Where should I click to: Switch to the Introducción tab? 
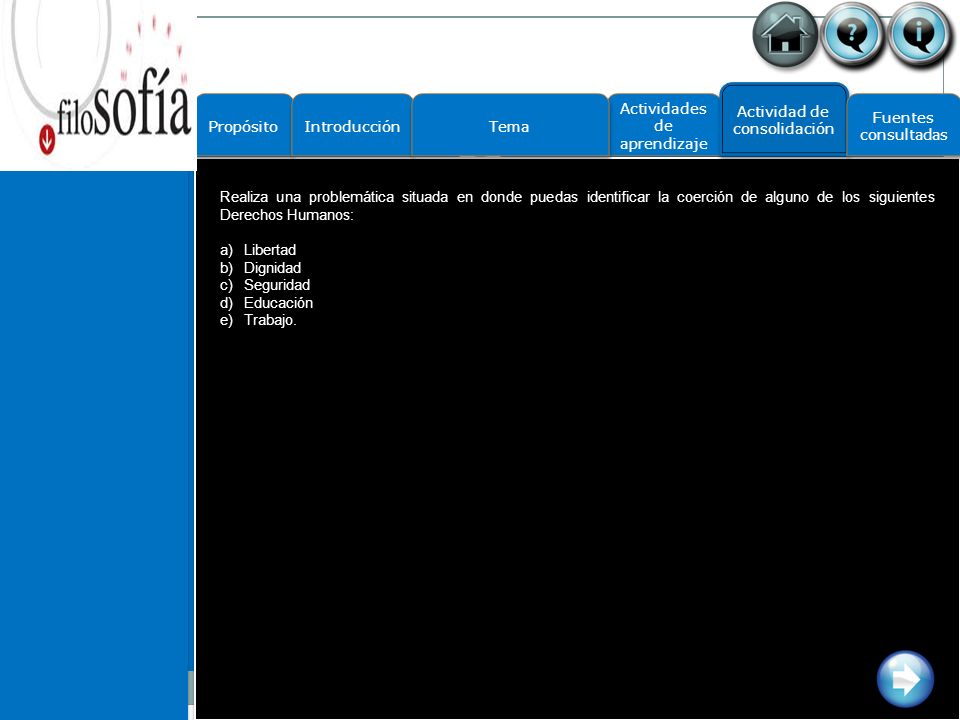pyautogui.click(x=352, y=126)
